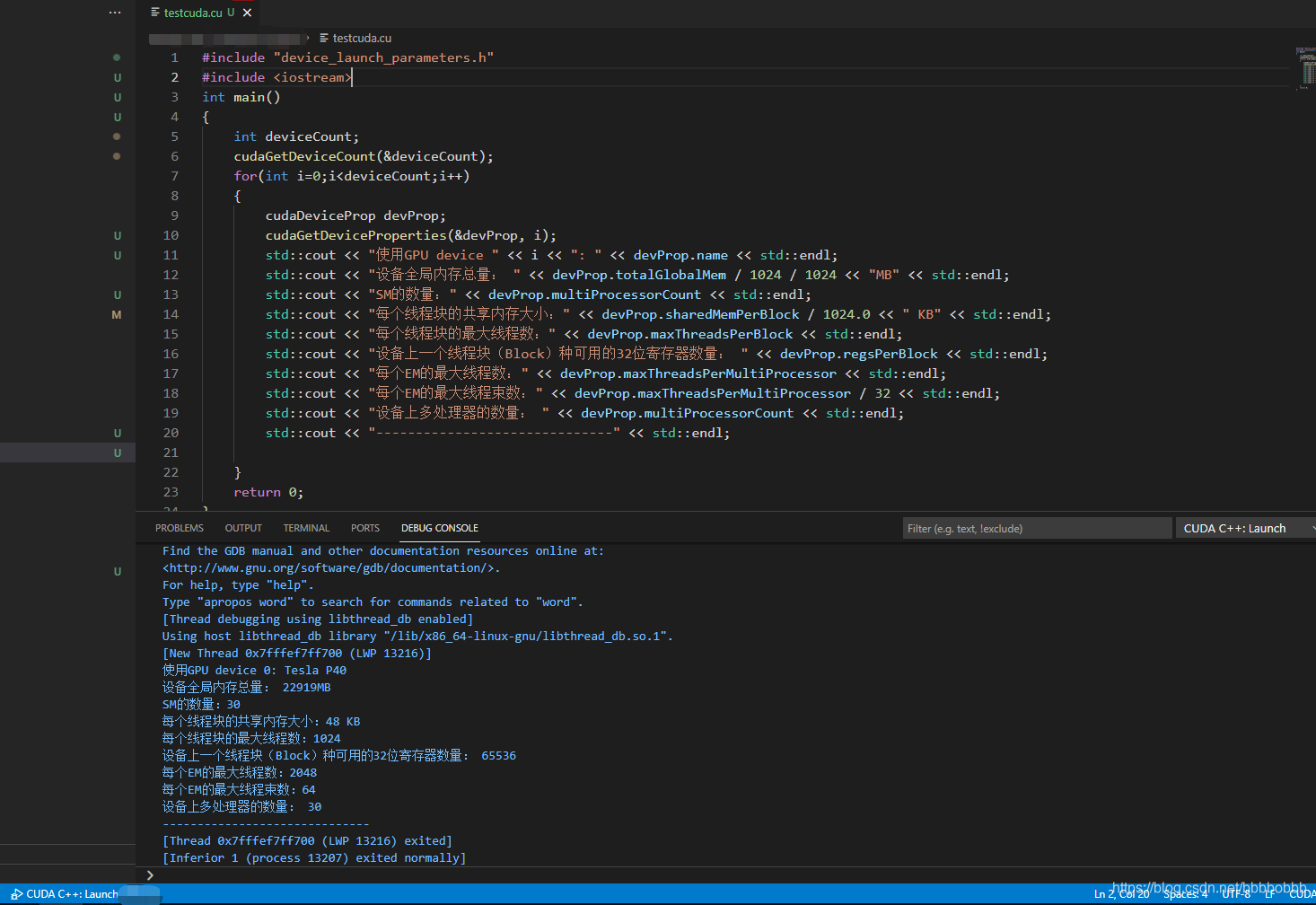This screenshot has height=905, width=1316.
Task: Switch to the TERMINAL panel tab
Action: point(306,528)
